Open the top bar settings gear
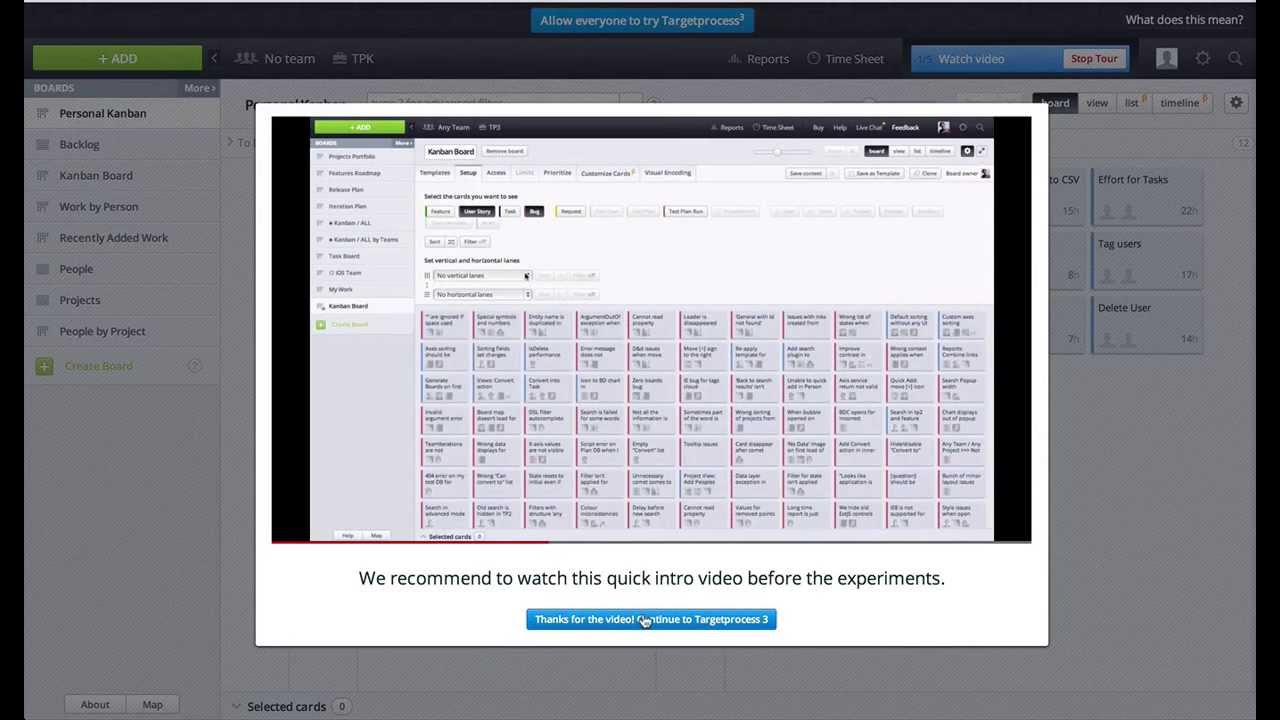Screen dimensions: 1280x720 click(x=1203, y=58)
